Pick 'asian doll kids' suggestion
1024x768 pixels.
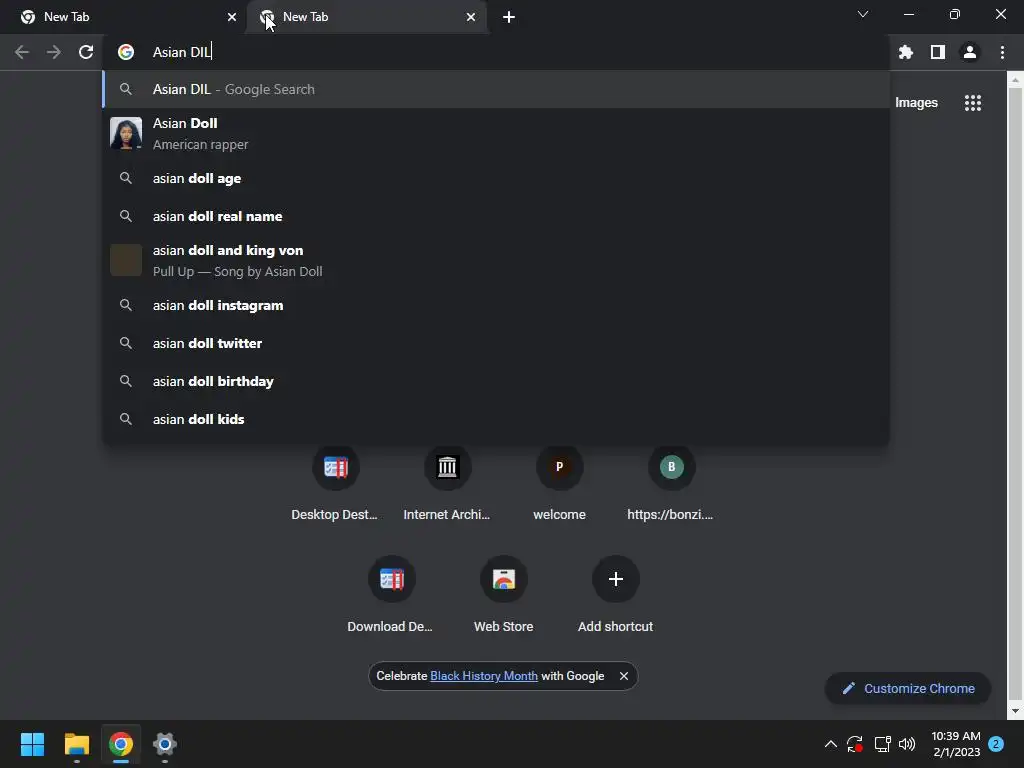coord(496,419)
